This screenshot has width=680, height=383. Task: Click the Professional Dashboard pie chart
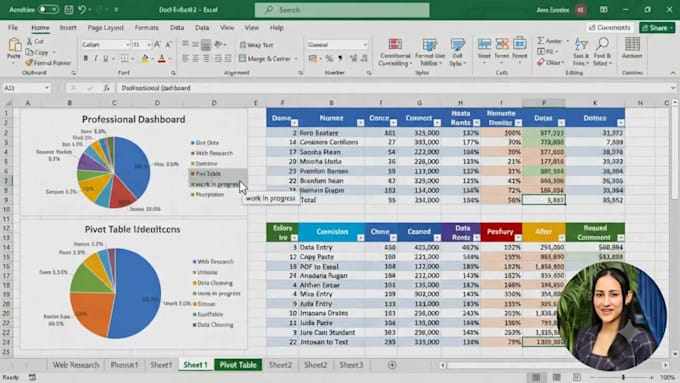114,172
